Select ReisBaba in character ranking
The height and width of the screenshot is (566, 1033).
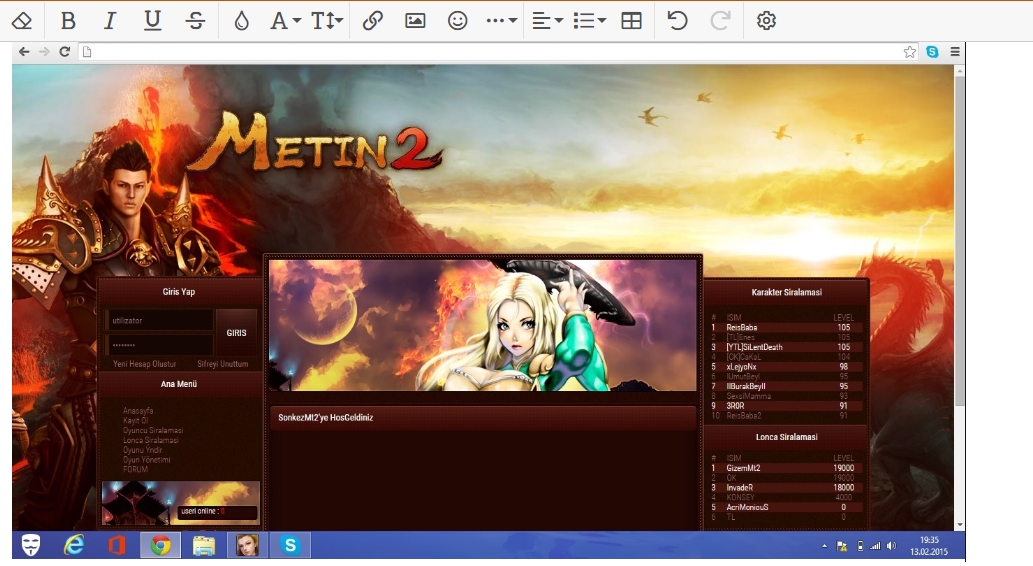click(x=787, y=327)
